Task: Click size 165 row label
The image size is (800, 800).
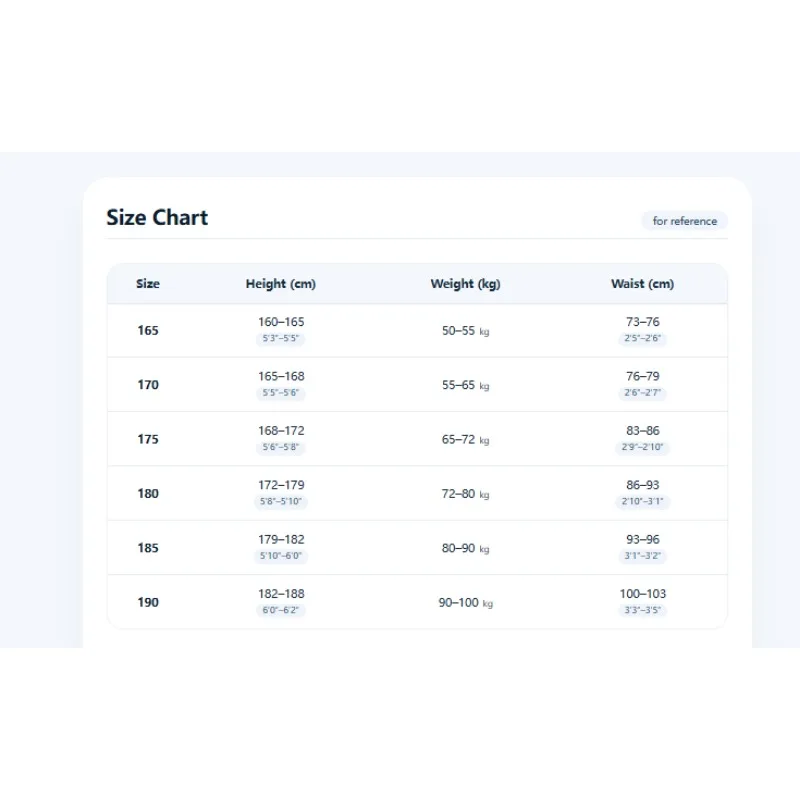Action: [x=148, y=331]
